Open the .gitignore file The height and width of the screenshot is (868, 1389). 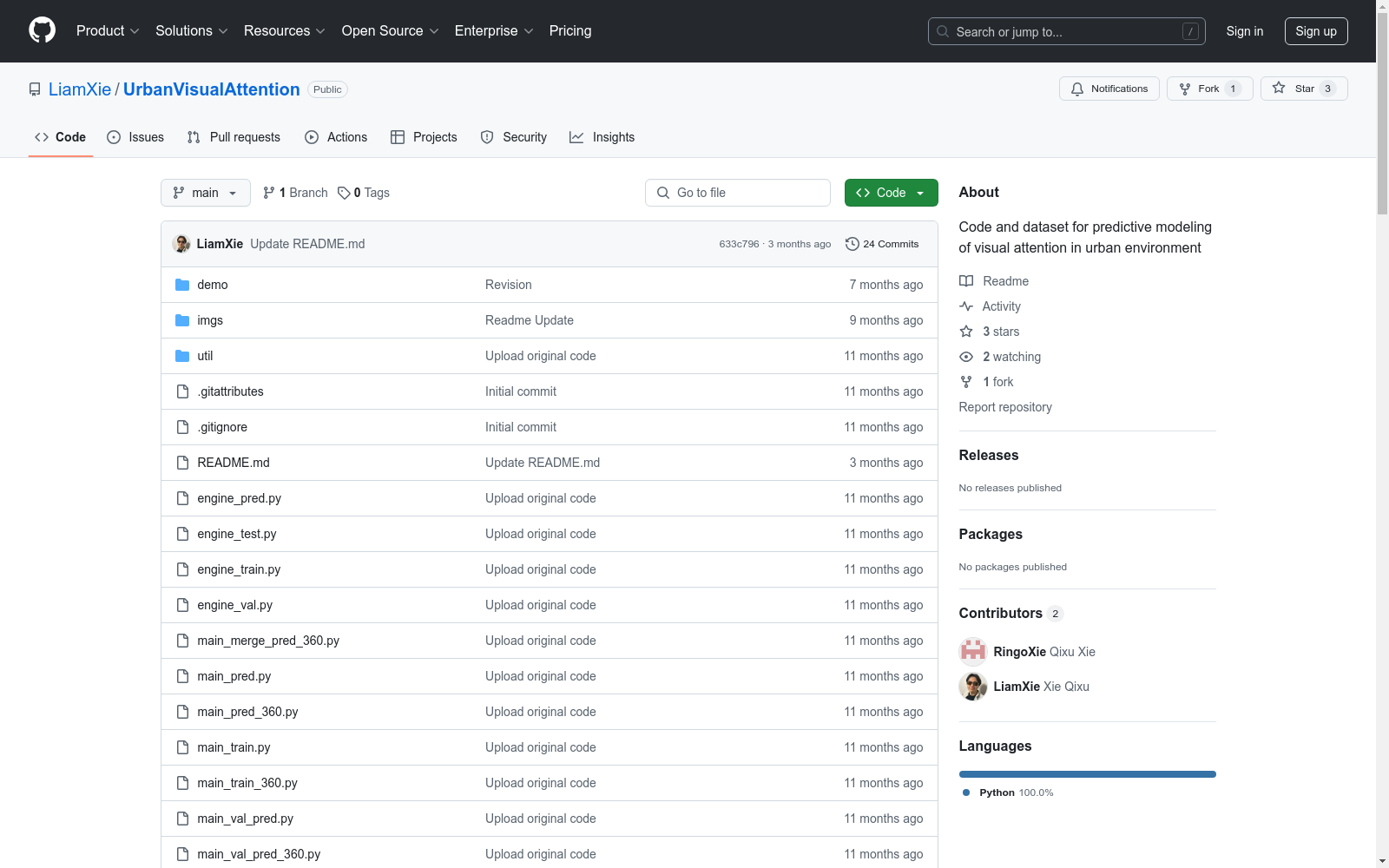click(222, 427)
